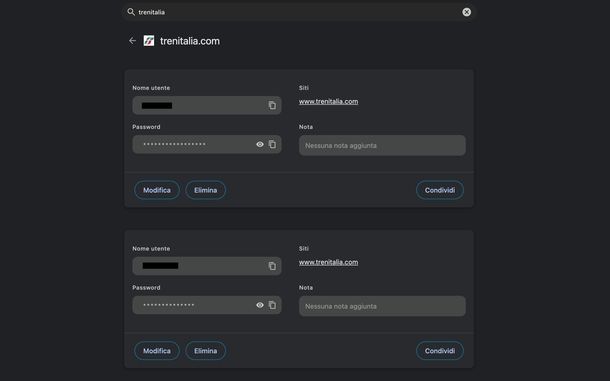Click Modifica in the second card
Screen dimensions: 610x381
coord(157,351)
